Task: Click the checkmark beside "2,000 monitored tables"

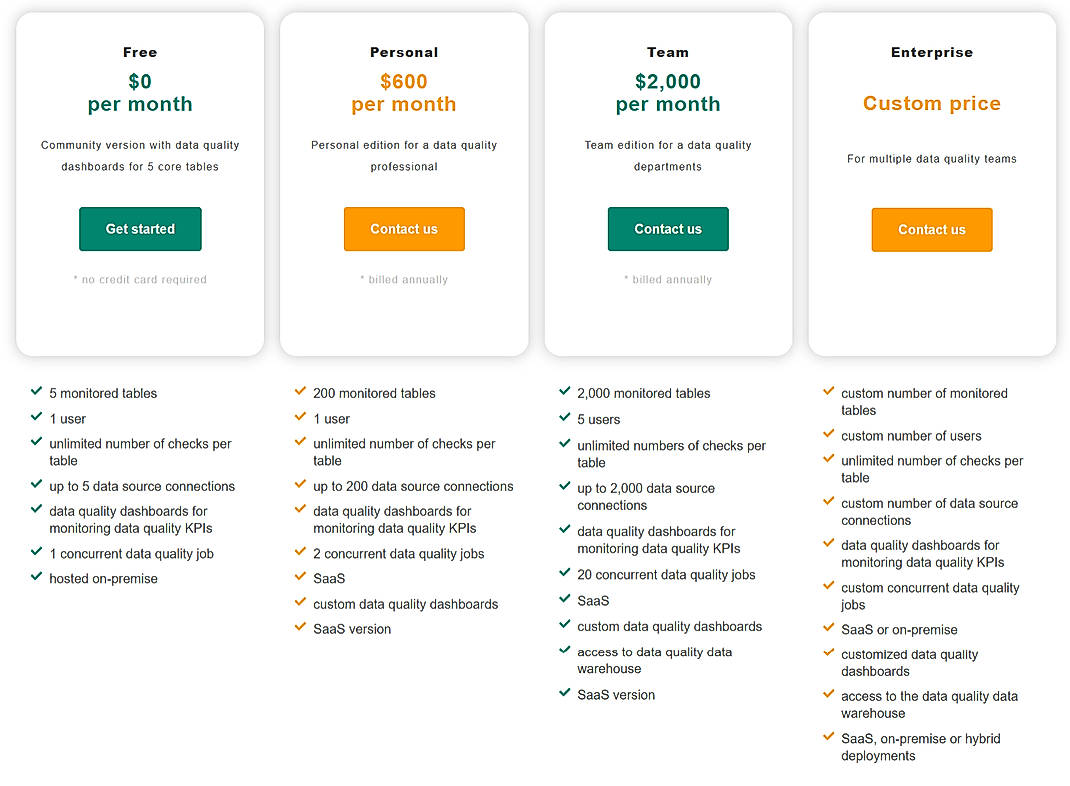Action: [x=564, y=393]
